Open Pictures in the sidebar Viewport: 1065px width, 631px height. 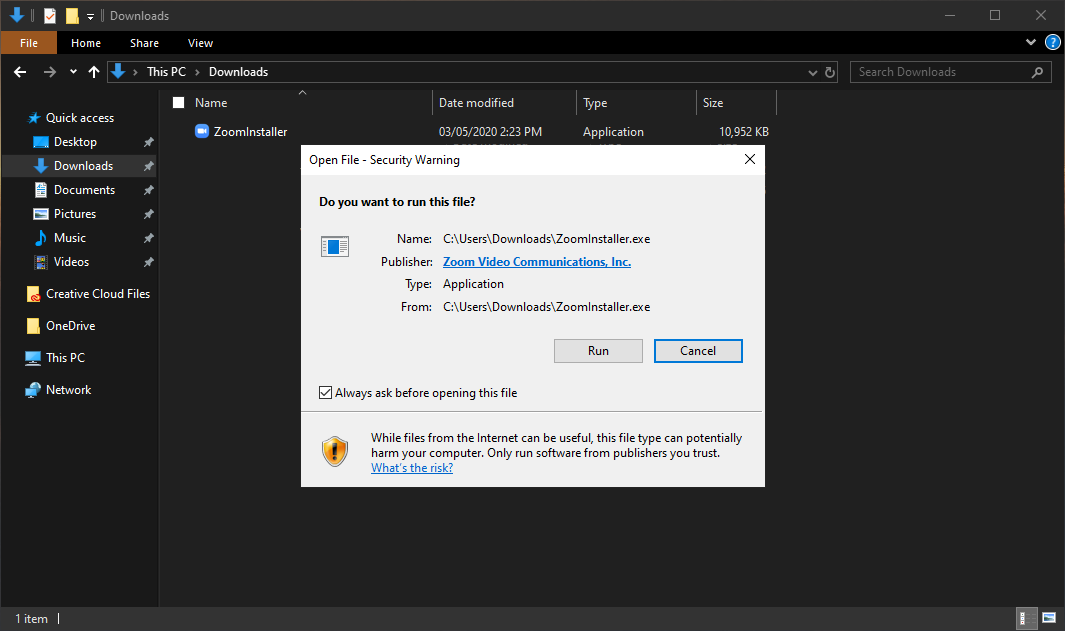(75, 214)
